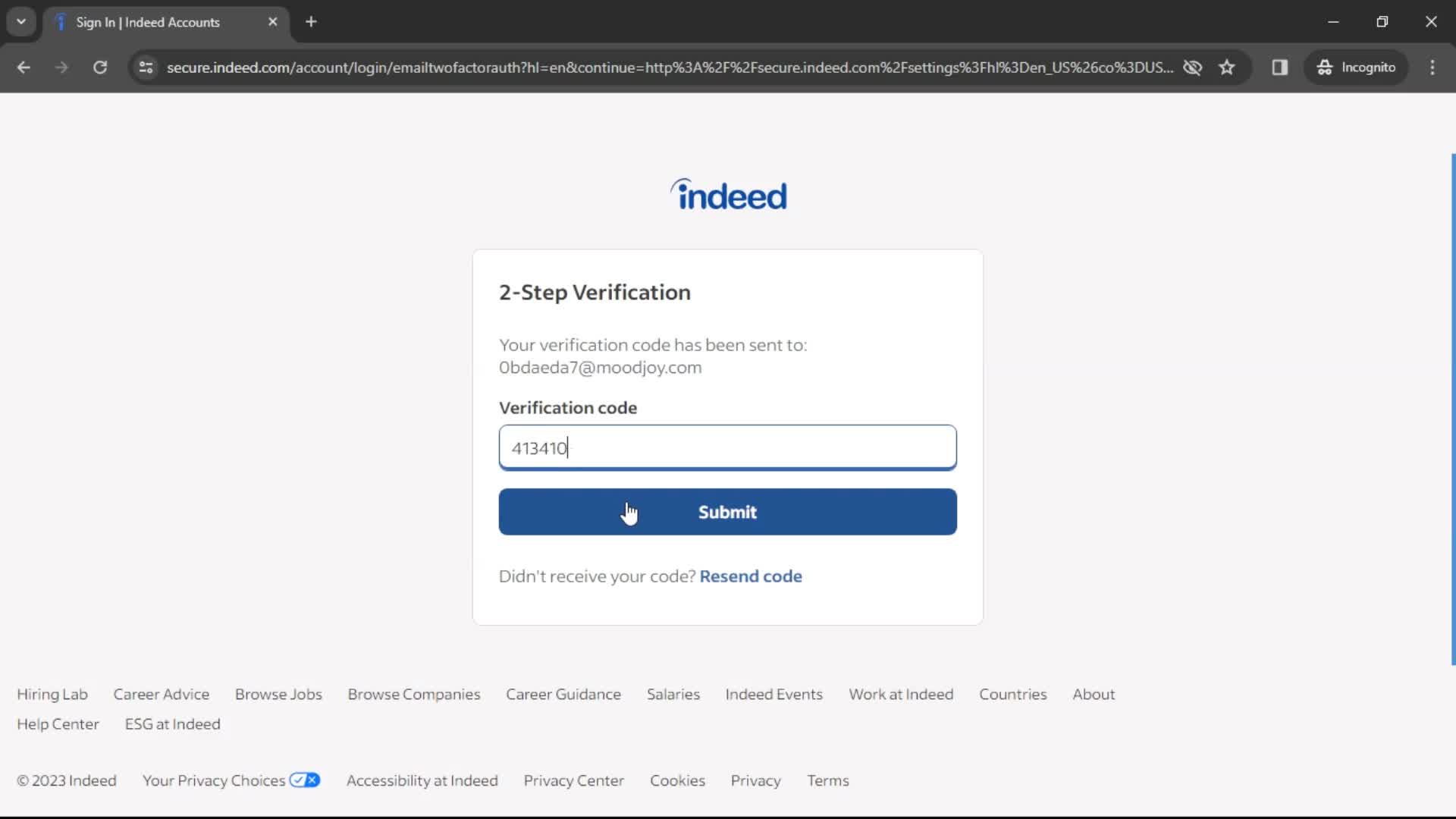Click the Privacy Center footer link

point(574,780)
